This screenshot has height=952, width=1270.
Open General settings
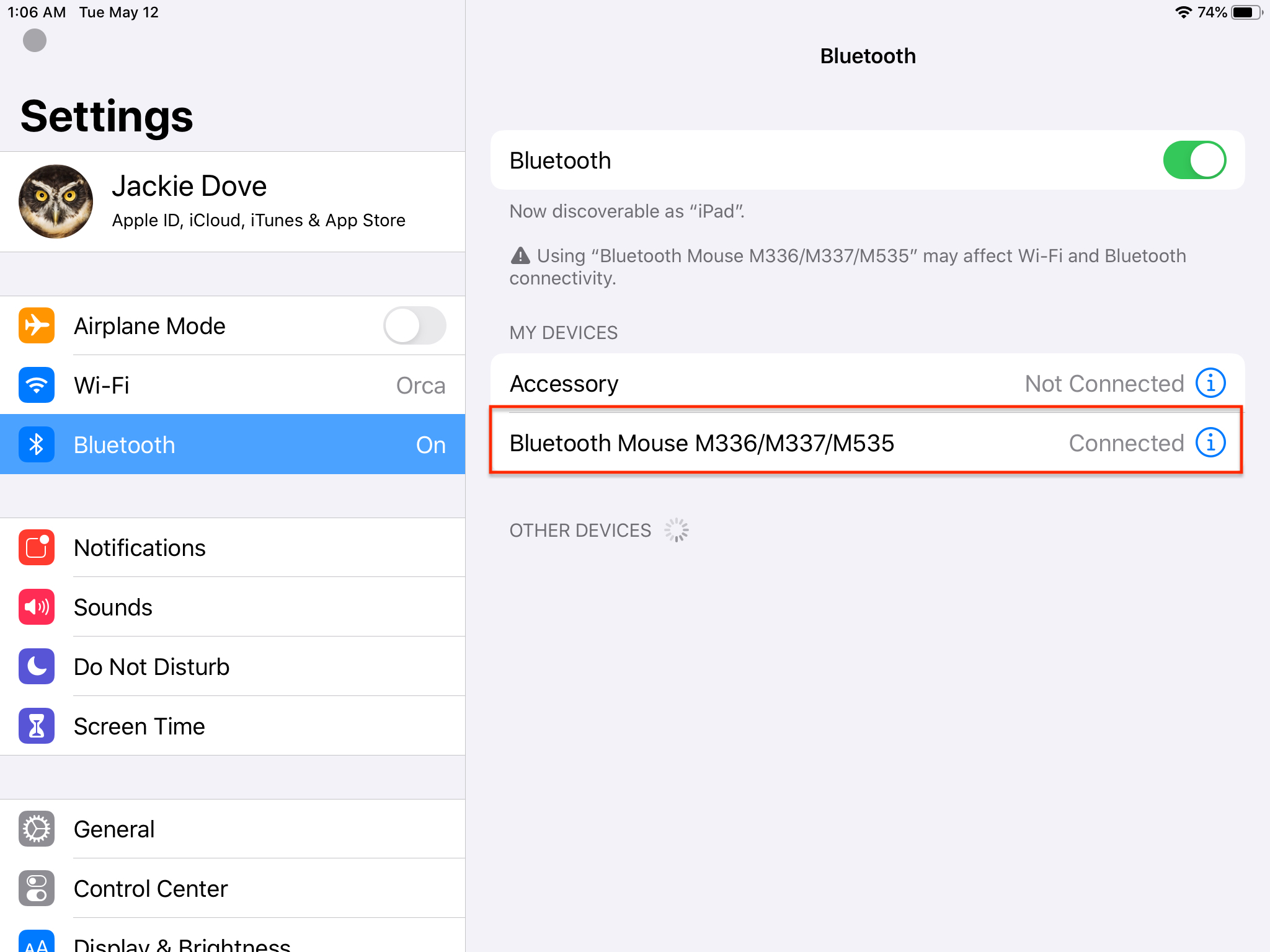(233, 829)
